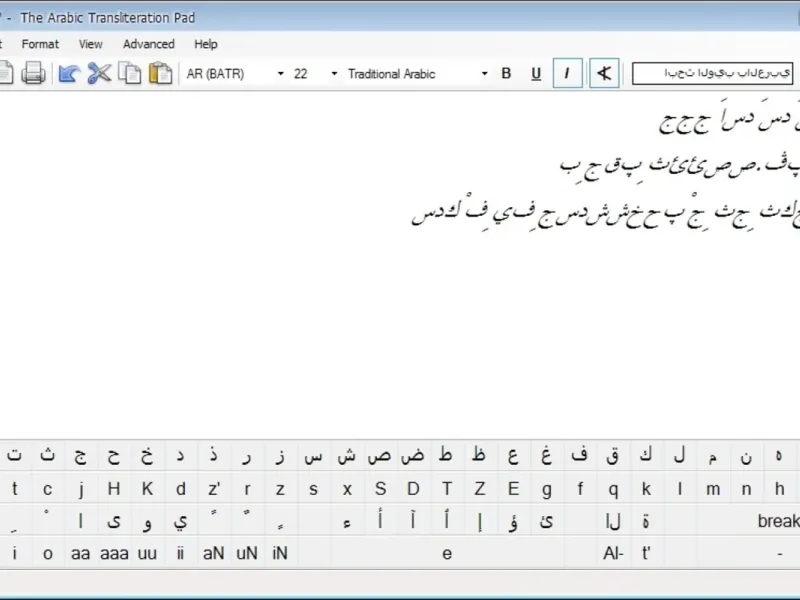Click the "t'" taa marbuta key
This screenshot has width=800, height=600.
click(x=646, y=553)
